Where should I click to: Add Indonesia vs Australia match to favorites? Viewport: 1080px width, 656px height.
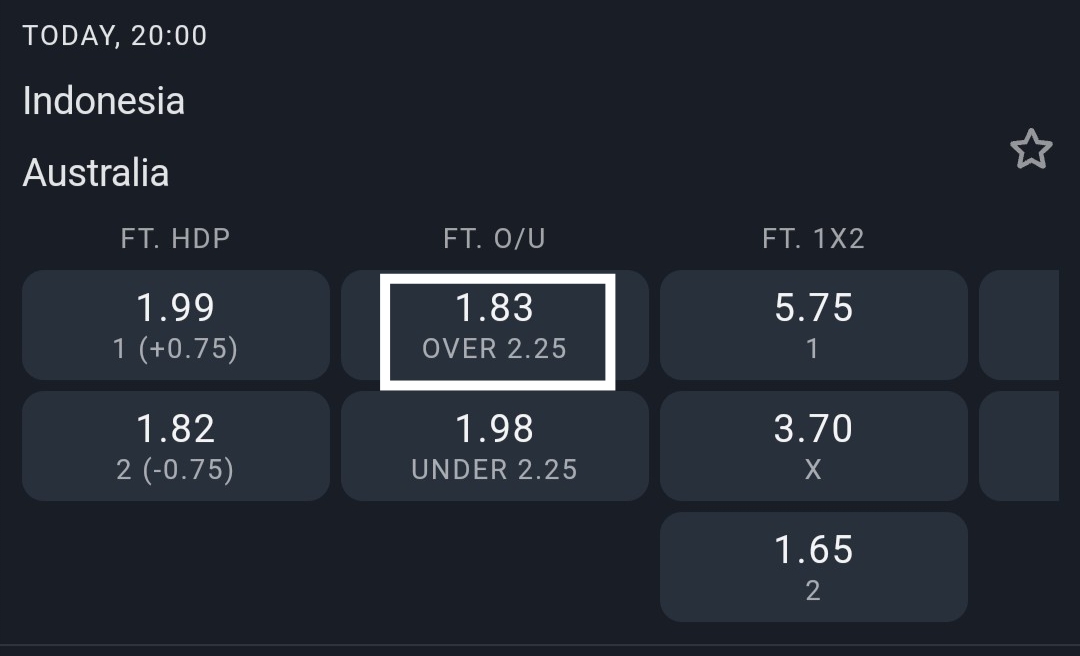point(1031,150)
